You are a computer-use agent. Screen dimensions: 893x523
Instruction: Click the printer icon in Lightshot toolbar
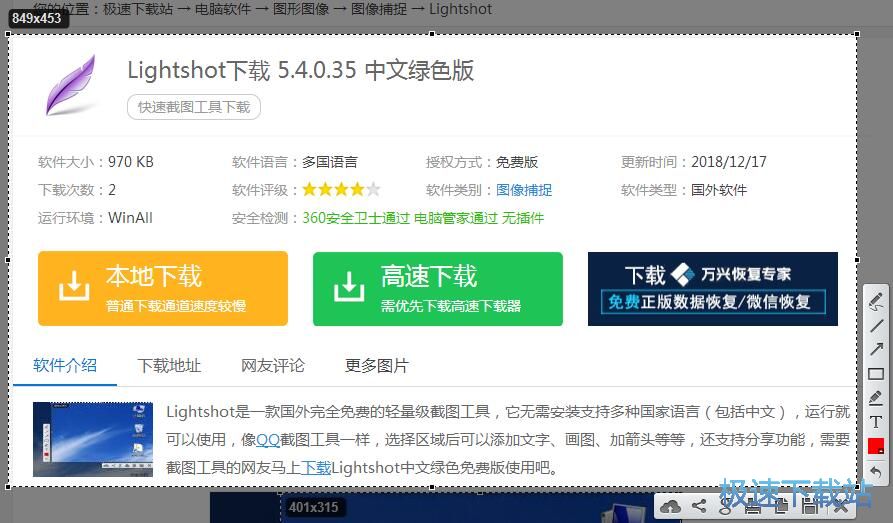(753, 506)
